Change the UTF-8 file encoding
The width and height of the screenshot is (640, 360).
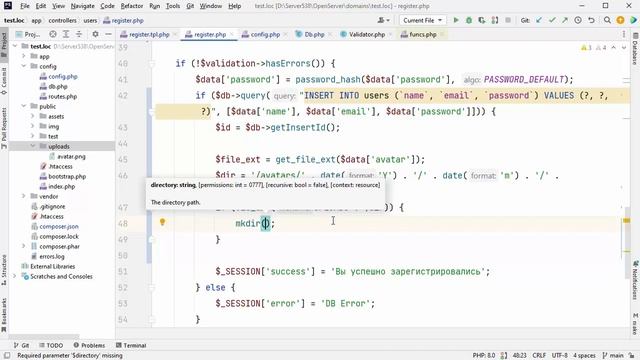pos(560,356)
